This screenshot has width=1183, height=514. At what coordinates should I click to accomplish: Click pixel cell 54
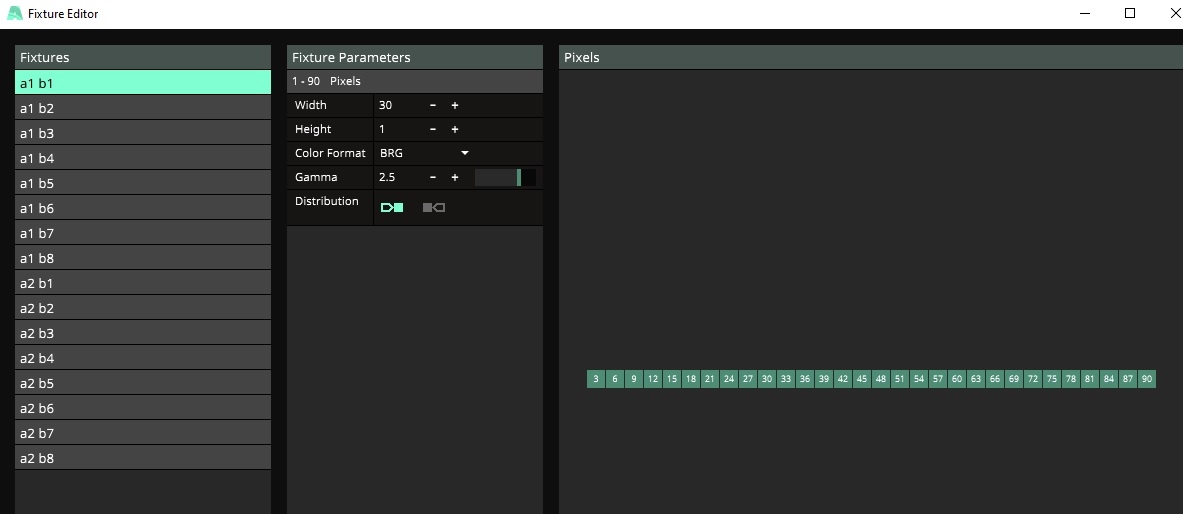coord(918,379)
